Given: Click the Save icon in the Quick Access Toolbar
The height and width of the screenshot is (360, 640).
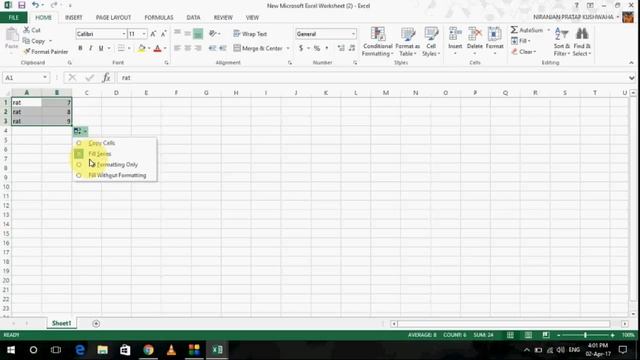Looking at the screenshot, I should click(22, 5).
